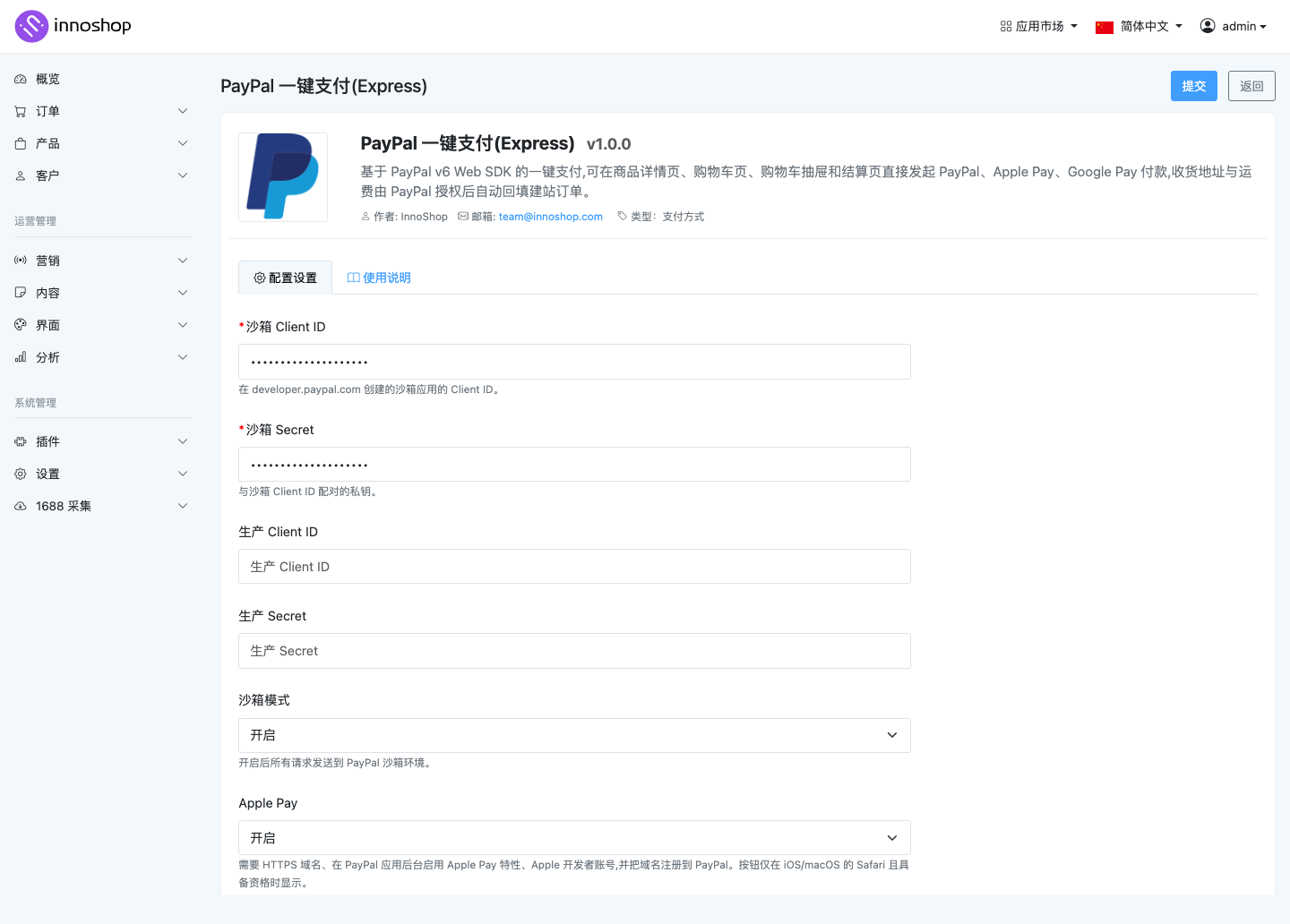Screen dimensions: 1290x924
Task: Click the 产品 bag icon
Action: (x=21, y=143)
